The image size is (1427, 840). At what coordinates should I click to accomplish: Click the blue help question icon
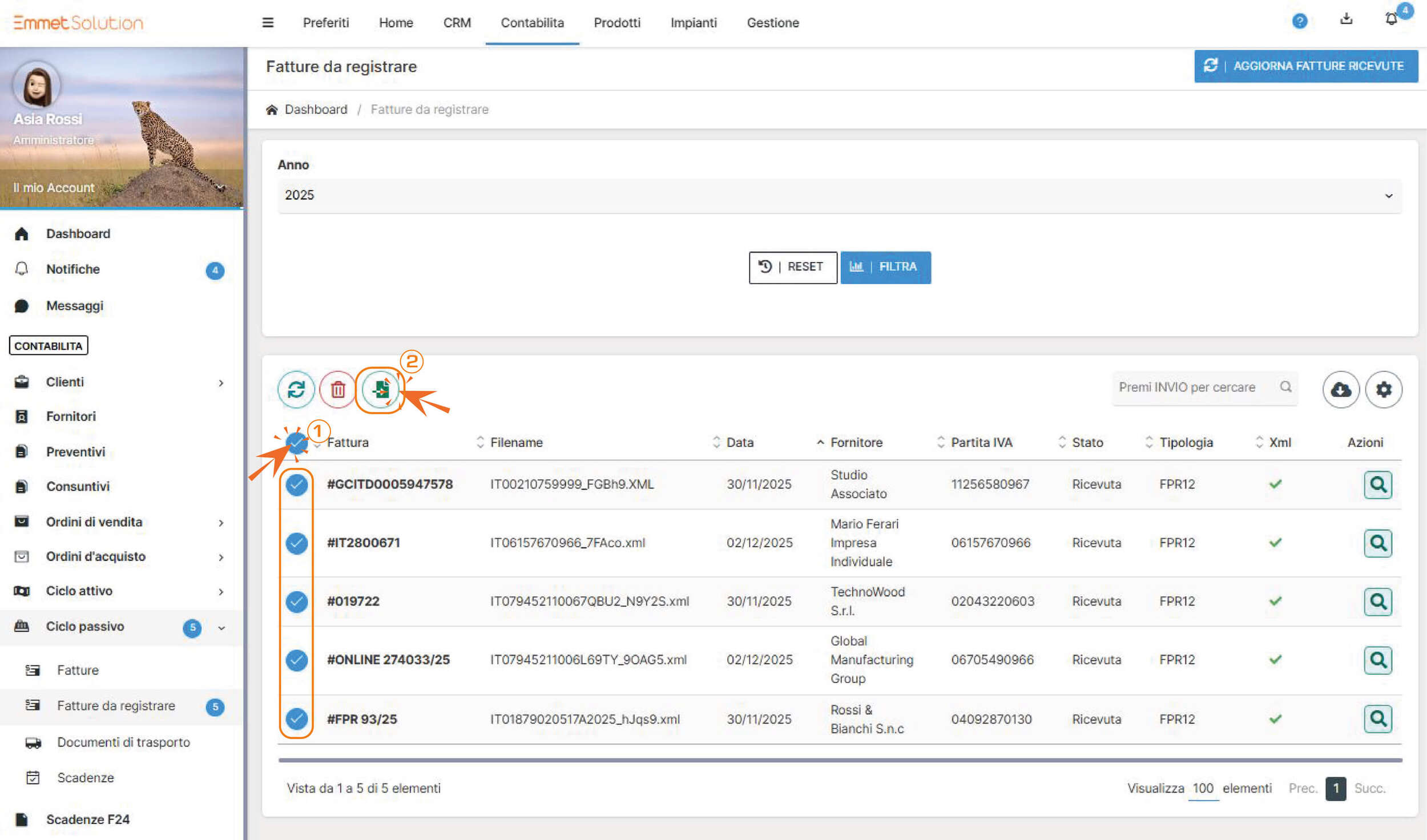[1300, 21]
